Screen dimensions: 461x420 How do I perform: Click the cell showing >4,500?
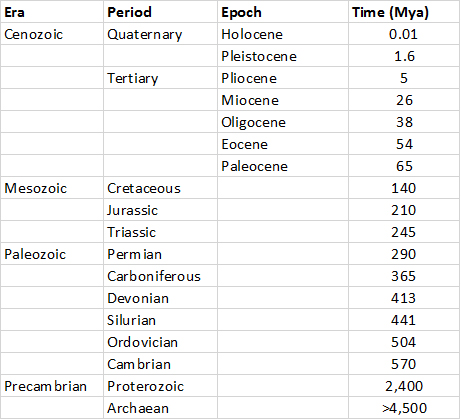click(x=404, y=408)
